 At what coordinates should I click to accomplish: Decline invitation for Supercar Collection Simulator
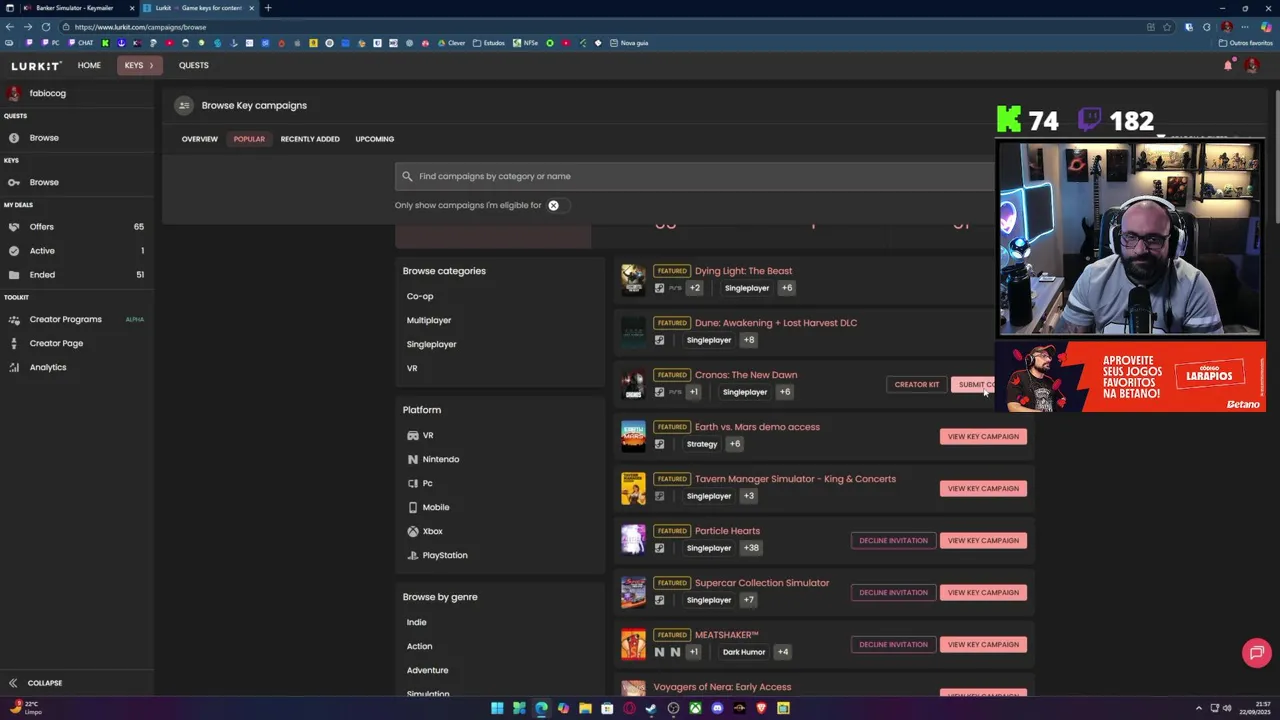pos(893,592)
